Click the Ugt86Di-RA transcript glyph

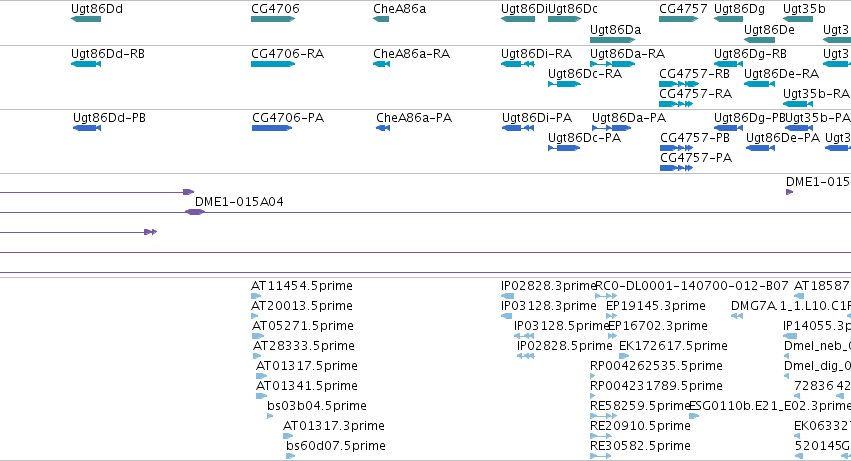coord(518,64)
